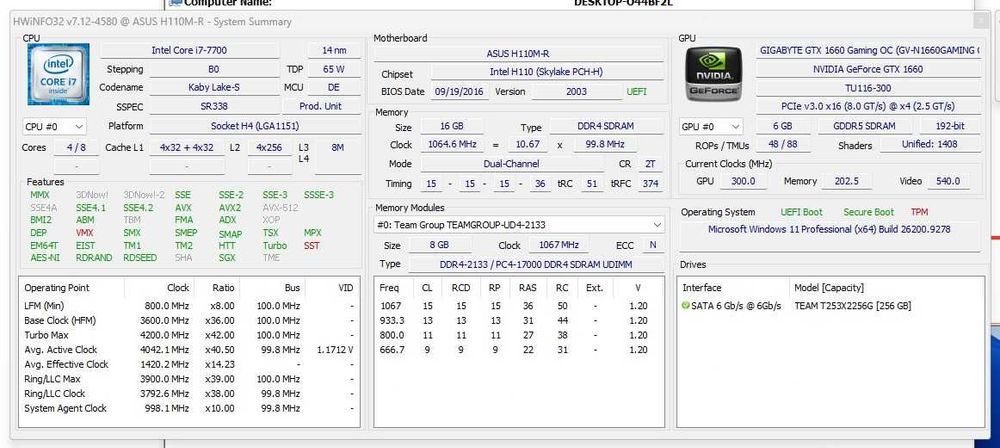1000x448 pixels.
Task: Click the Kaby Lake-S codename value
Action: pyautogui.click(x=214, y=87)
